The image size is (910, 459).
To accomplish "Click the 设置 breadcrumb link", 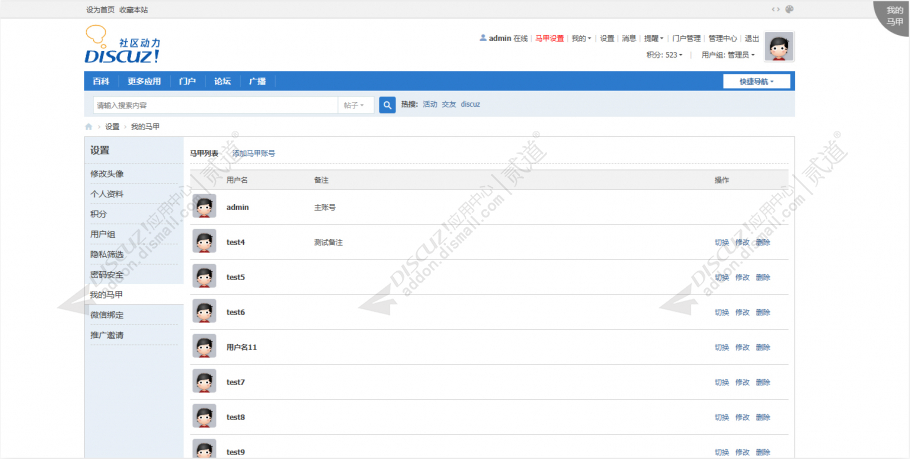I will 112,127.
